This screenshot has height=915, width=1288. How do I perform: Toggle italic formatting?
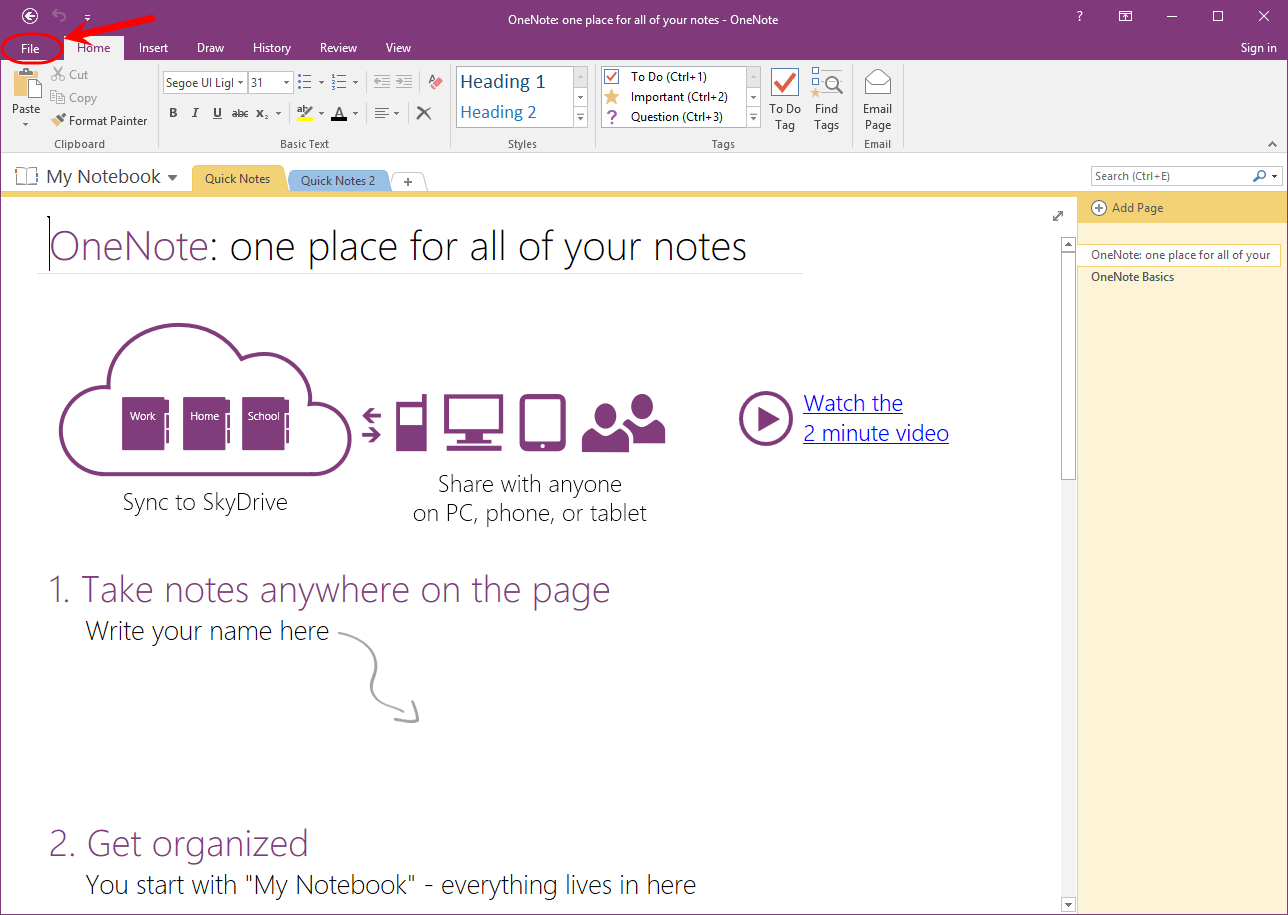[195, 113]
